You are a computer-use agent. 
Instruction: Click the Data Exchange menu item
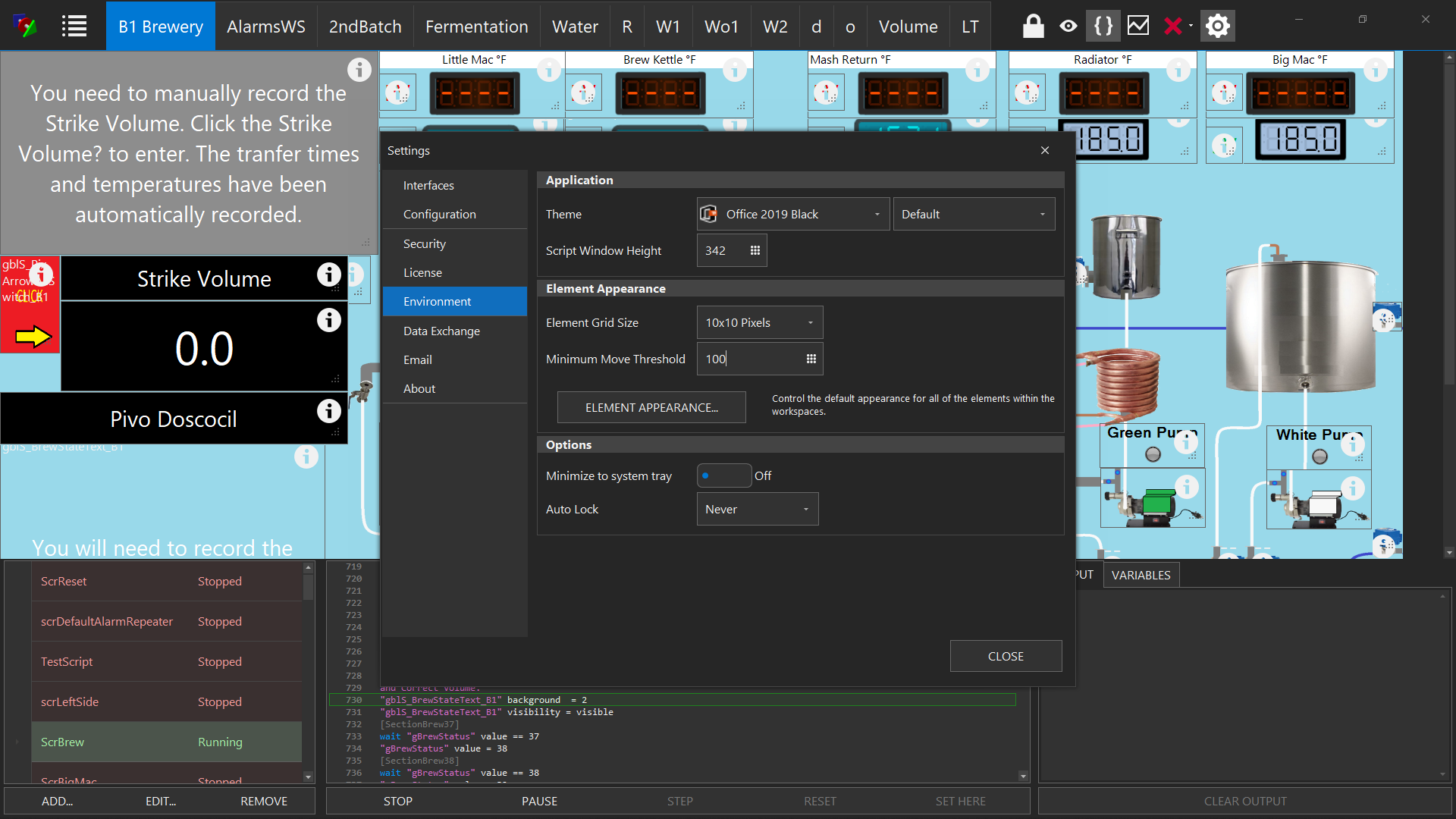pyautogui.click(x=441, y=330)
